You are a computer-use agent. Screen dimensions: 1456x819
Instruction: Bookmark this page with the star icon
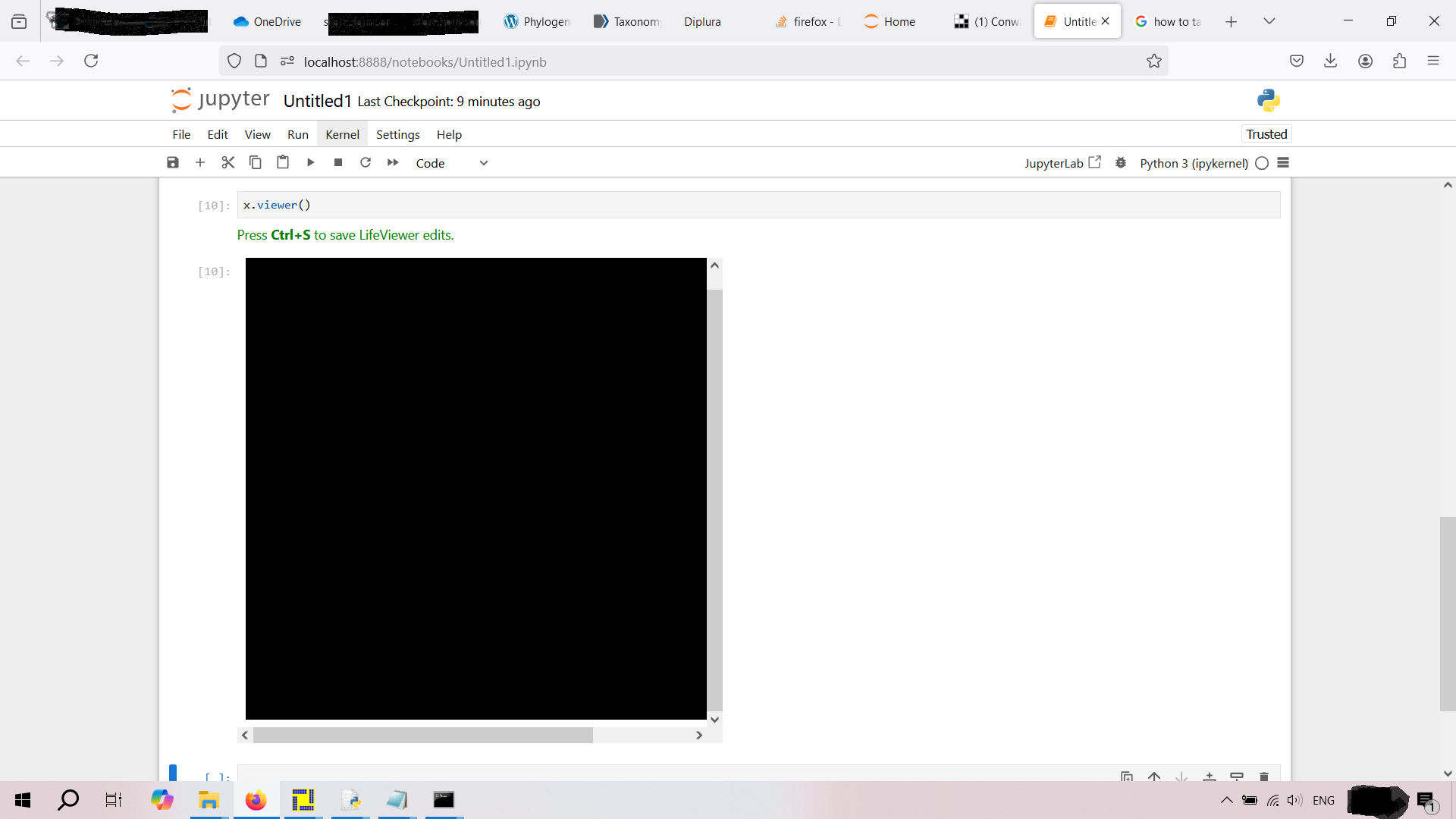coord(1154,61)
